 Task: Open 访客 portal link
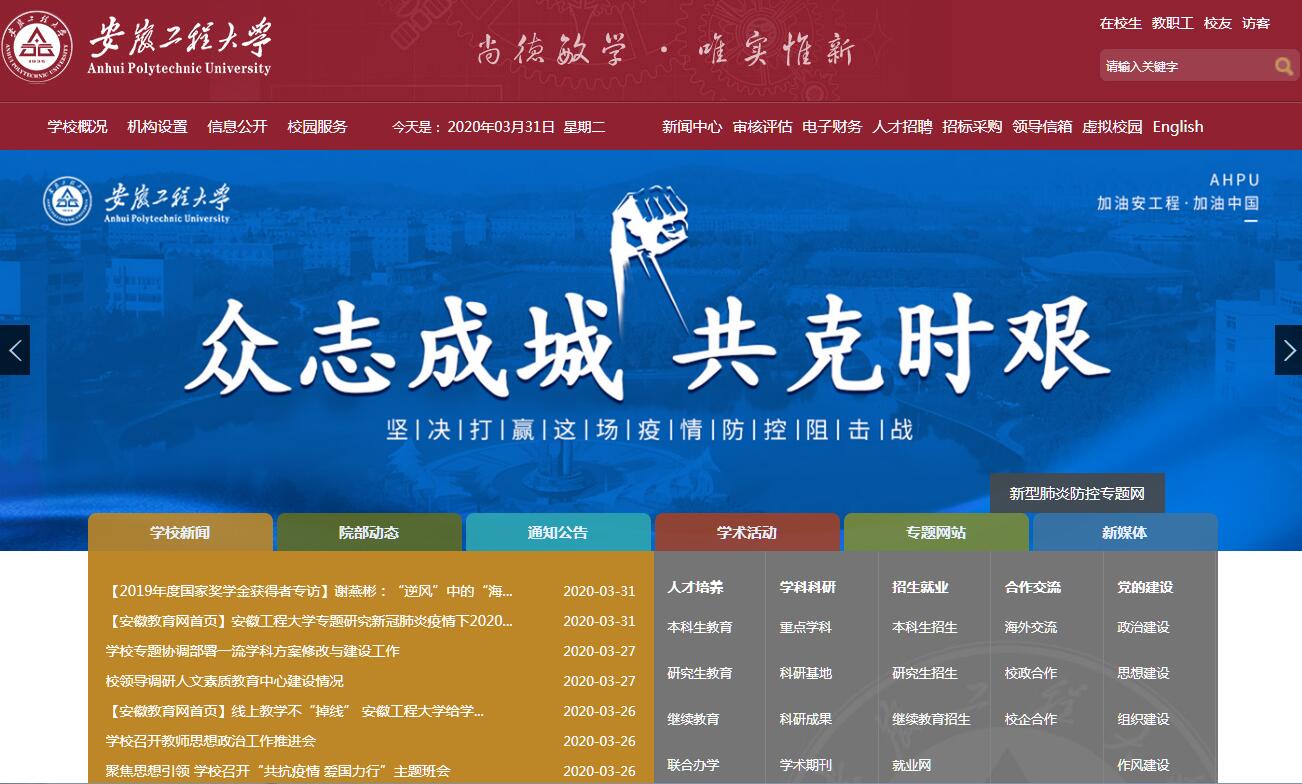(1255, 23)
